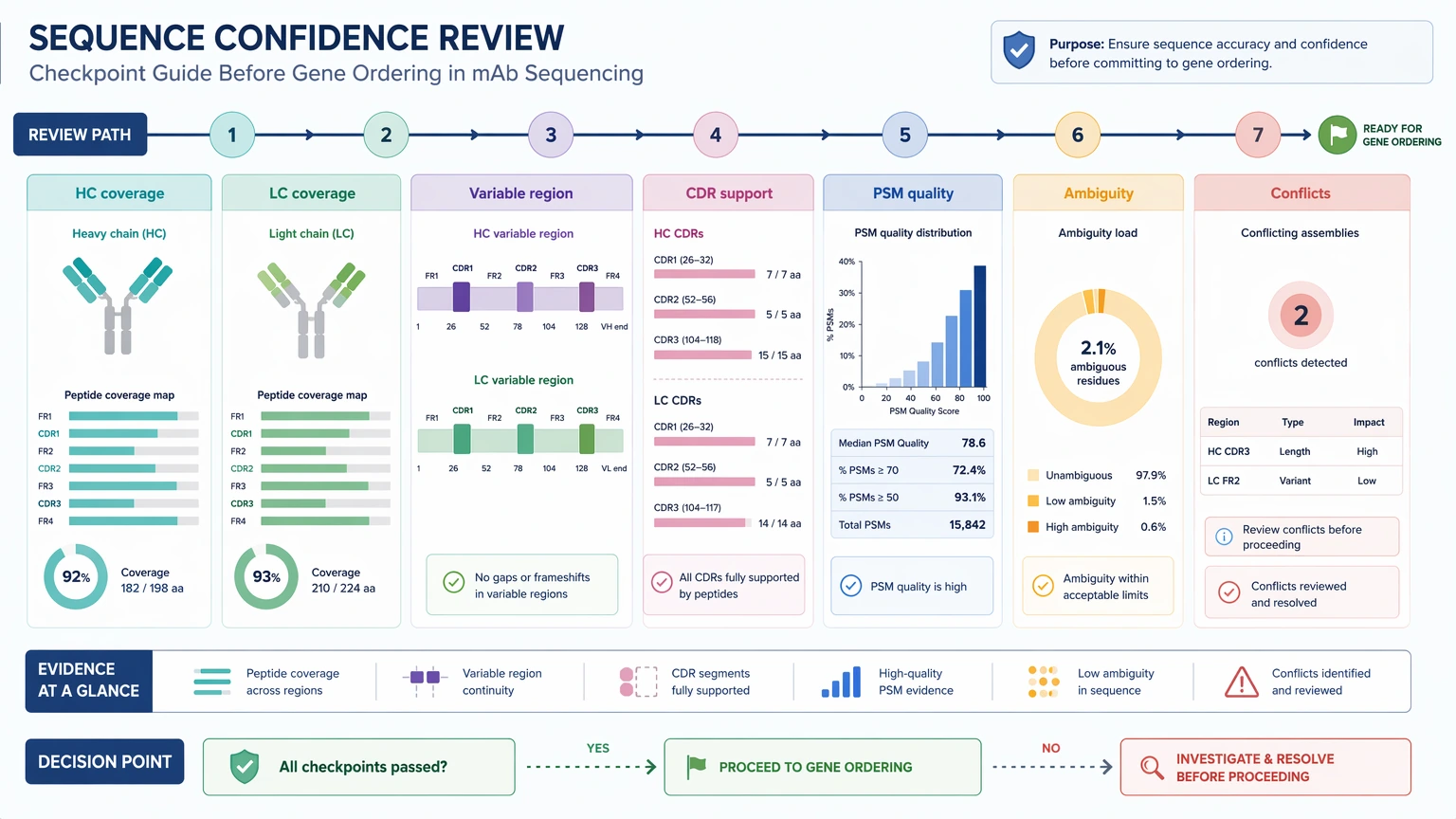Viewport: 1456px width, 819px height.
Task: Click the Total PSMs value 15,842
Action: click(x=967, y=524)
